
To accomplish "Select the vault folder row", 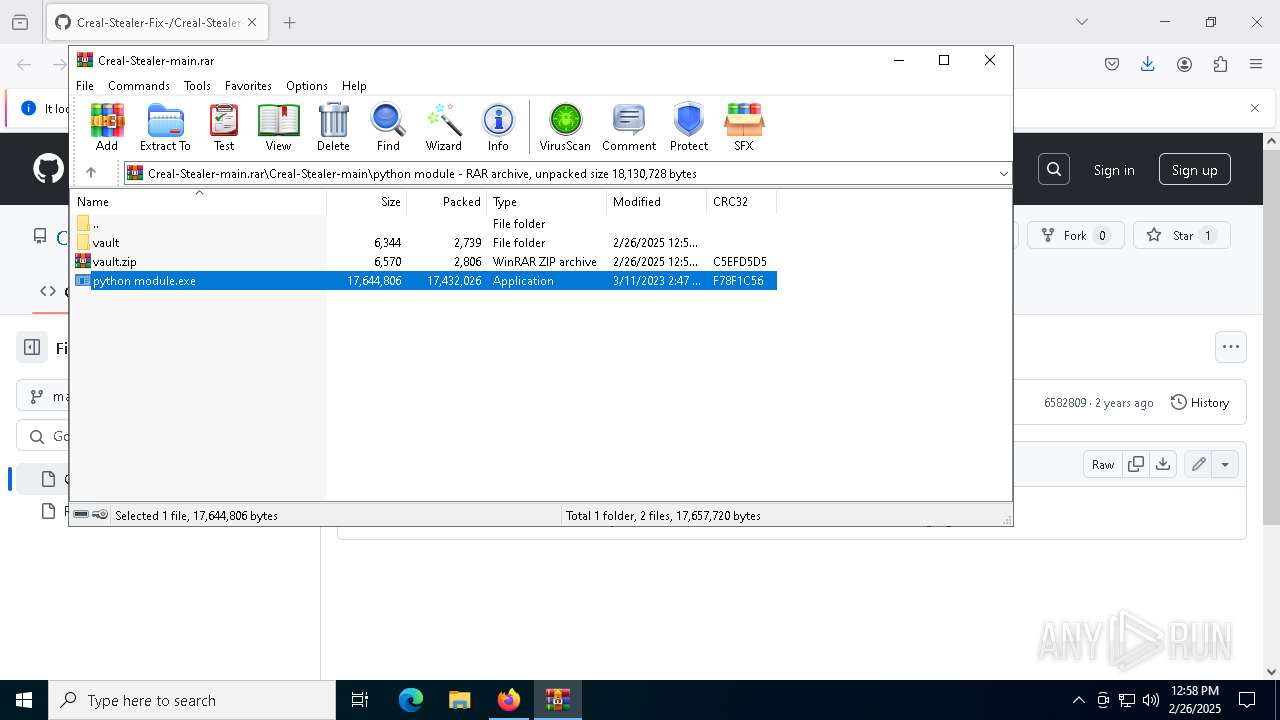I will click(x=424, y=243).
